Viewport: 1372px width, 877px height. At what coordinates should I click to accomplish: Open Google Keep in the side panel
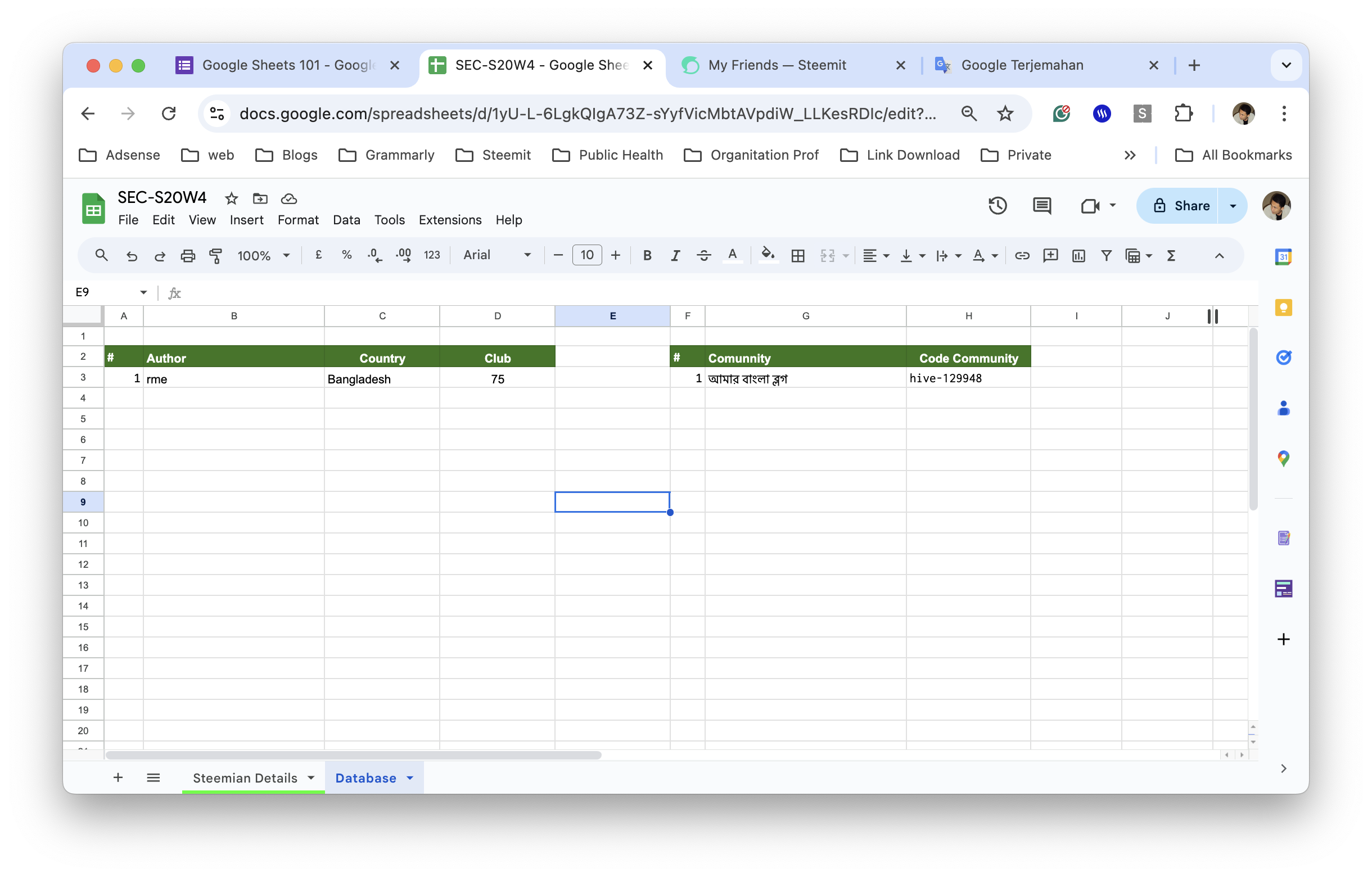pos(1283,308)
